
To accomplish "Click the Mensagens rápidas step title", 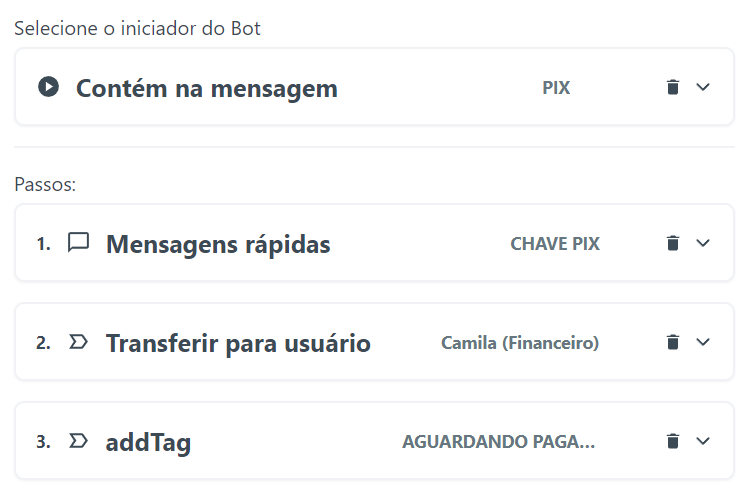I will pos(218,244).
